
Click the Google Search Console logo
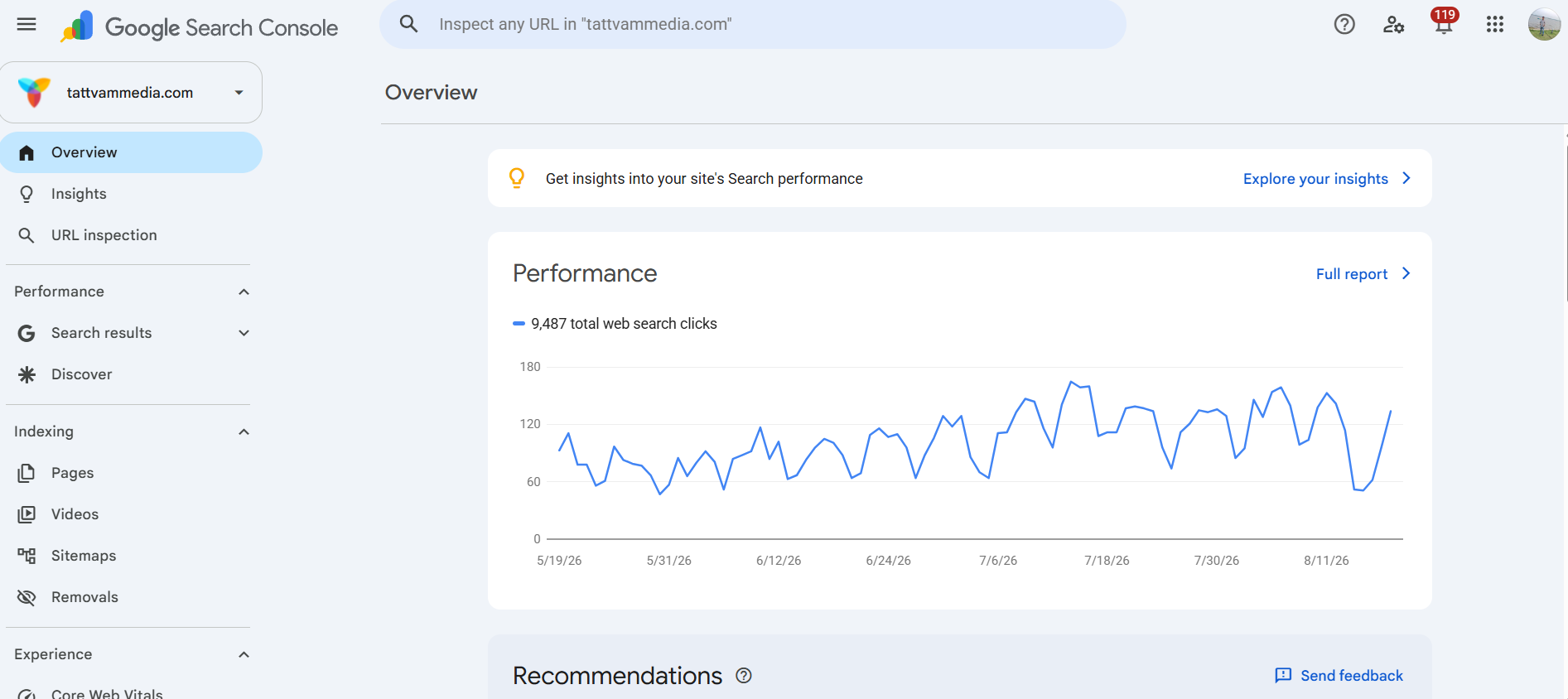199,27
